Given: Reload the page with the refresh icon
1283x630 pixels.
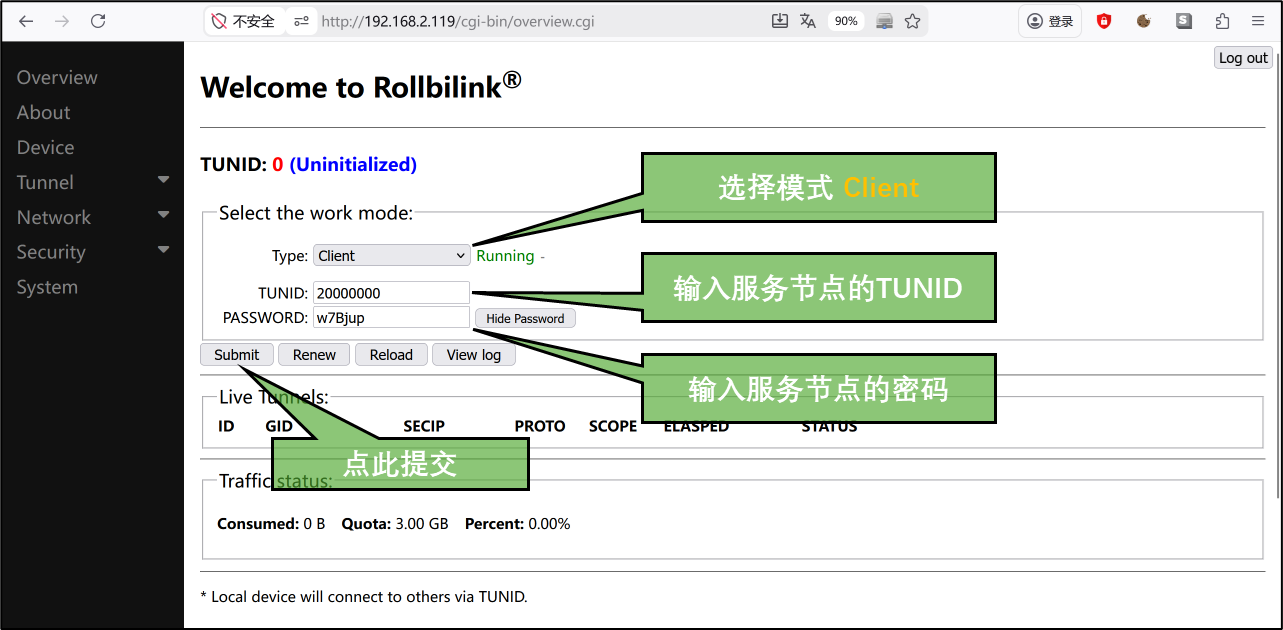Looking at the screenshot, I should (x=98, y=21).
